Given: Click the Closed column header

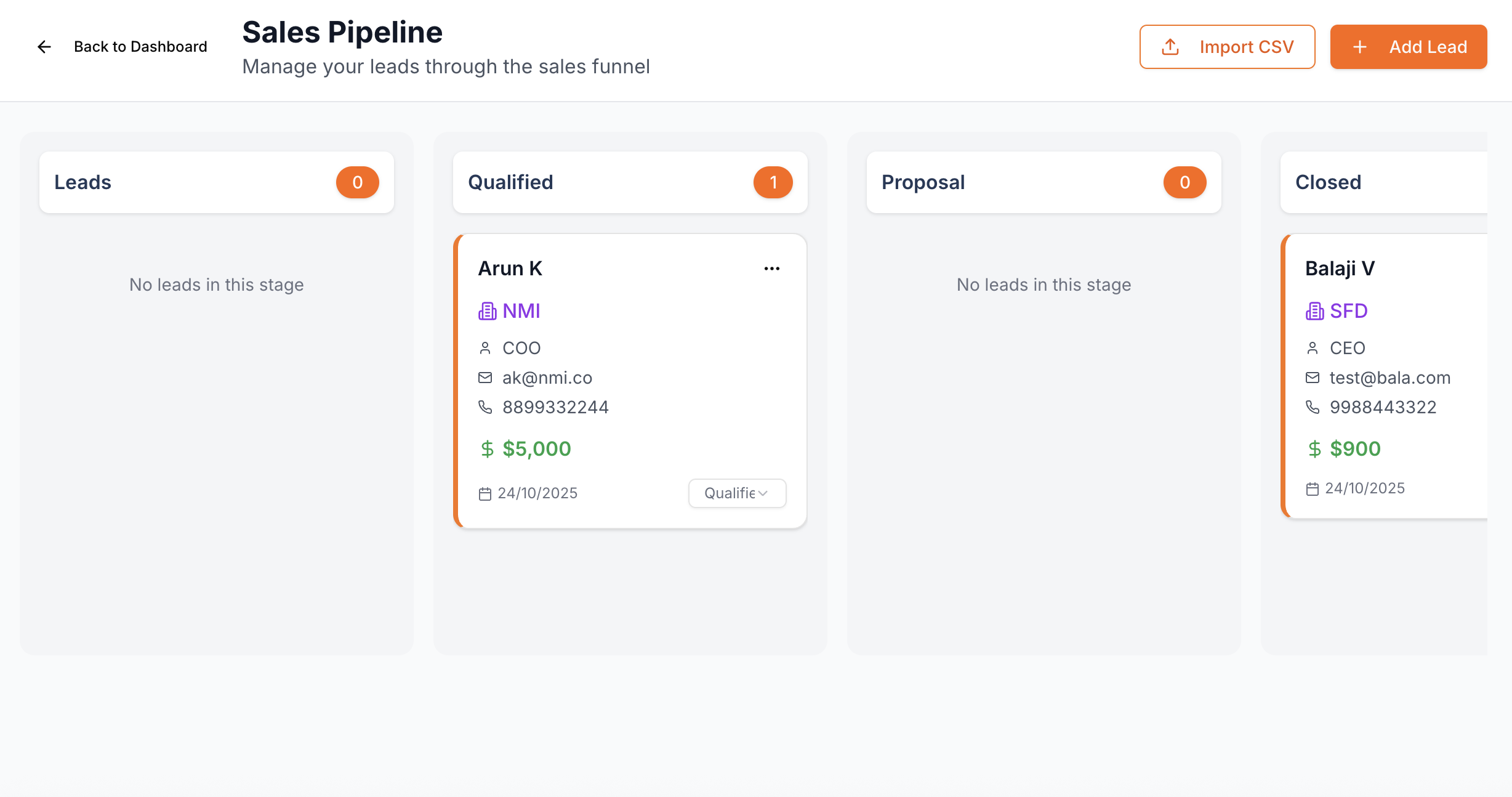Looking at the screenshot, I should [1328, 182].
